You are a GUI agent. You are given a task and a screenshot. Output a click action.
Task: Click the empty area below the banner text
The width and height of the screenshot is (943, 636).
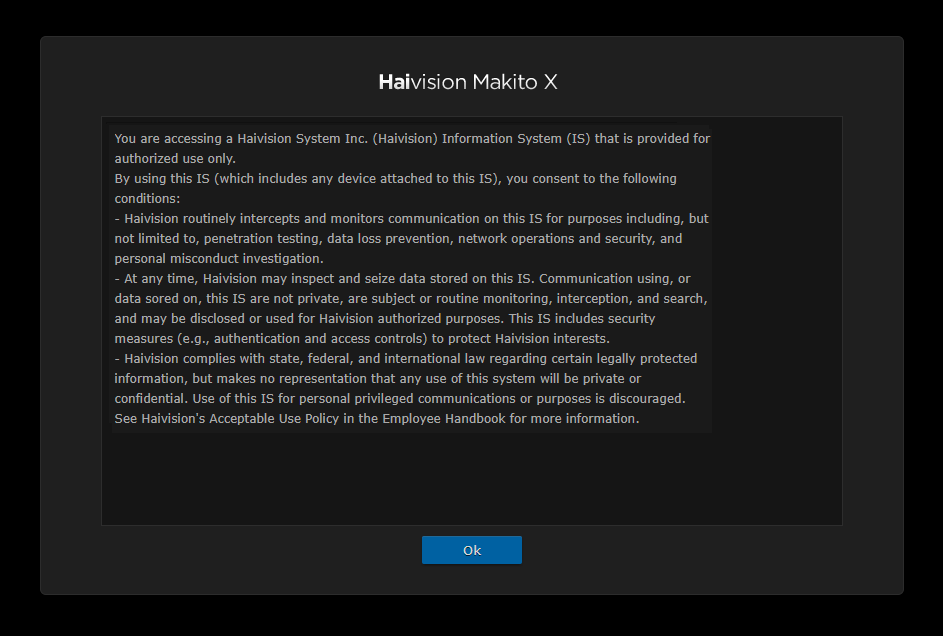tap(471, 478)
